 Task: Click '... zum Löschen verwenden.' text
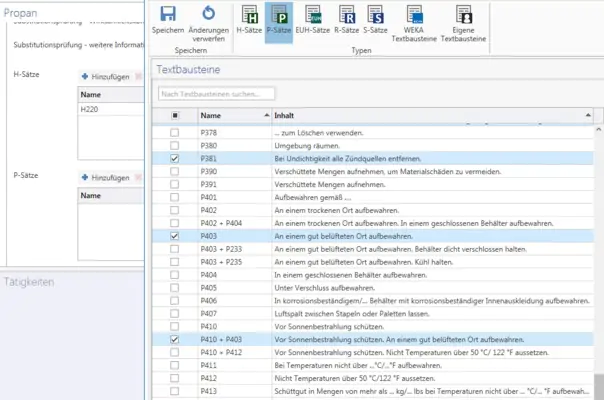[x=319, y=133]
